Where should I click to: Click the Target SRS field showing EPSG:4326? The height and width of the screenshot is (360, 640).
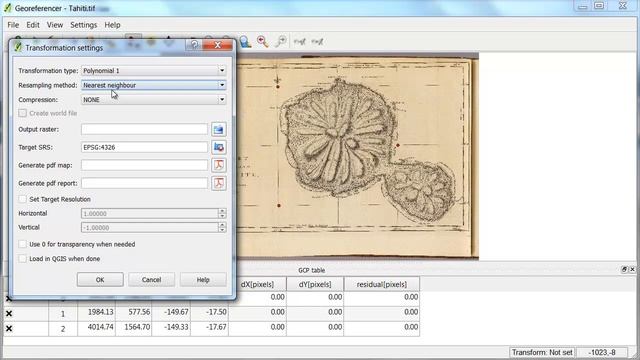(144, 147)
